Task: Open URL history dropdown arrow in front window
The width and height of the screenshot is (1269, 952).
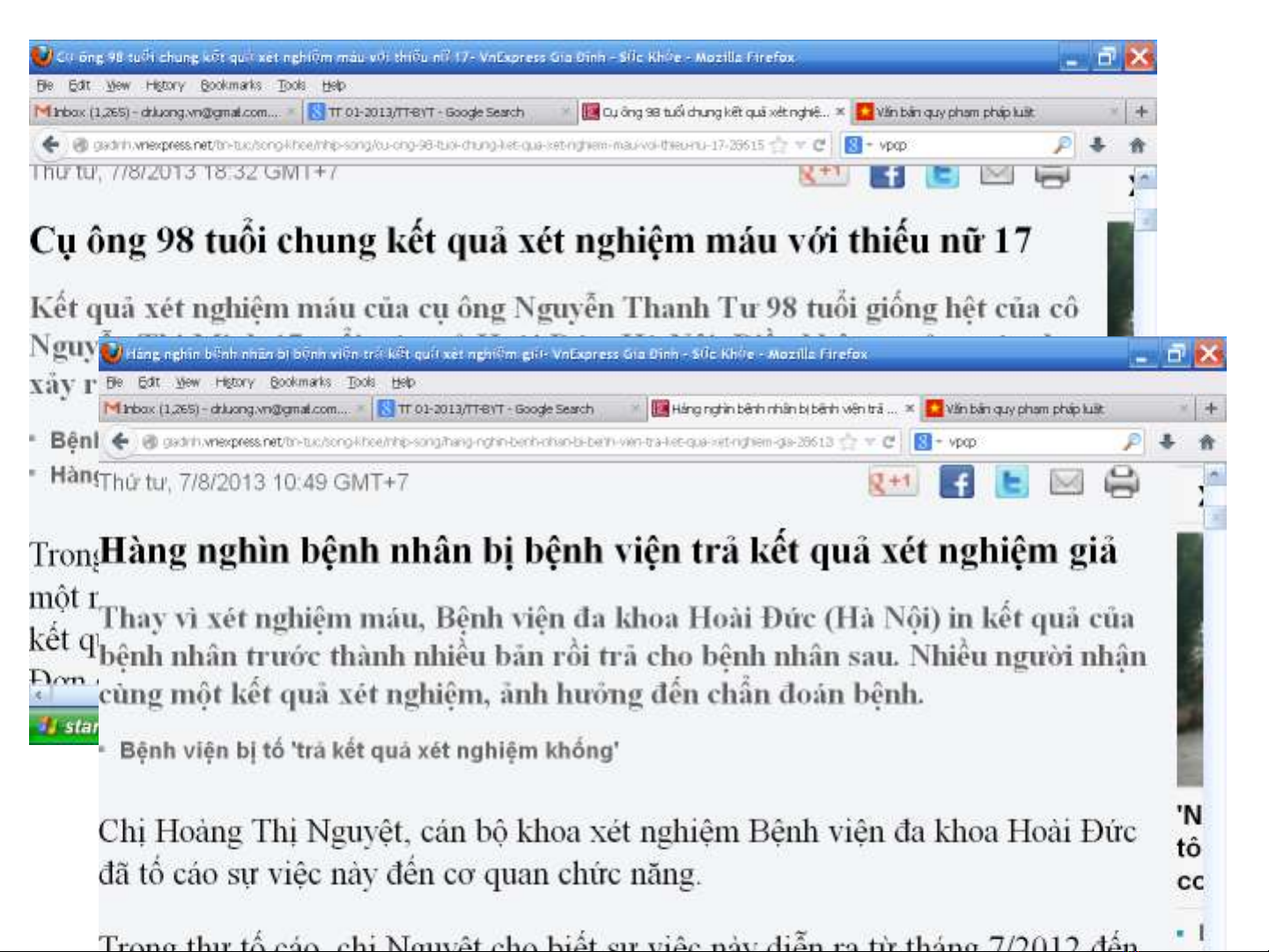Action: [869, 441]
